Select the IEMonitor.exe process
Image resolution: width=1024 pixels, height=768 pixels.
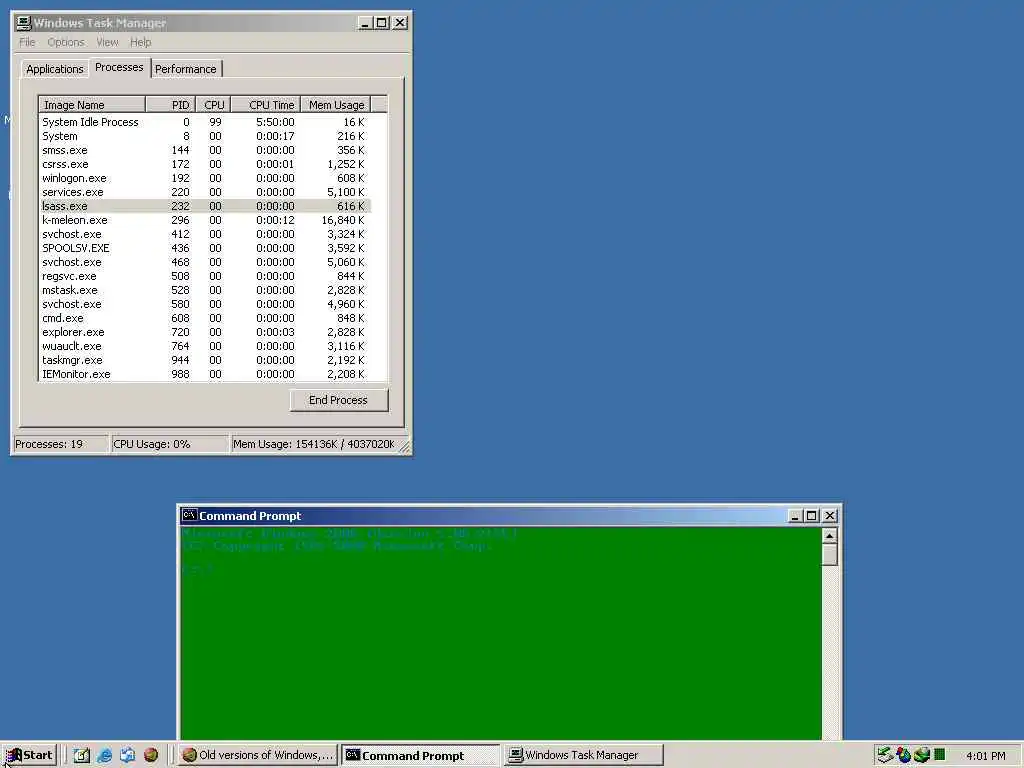pos(204,374)
